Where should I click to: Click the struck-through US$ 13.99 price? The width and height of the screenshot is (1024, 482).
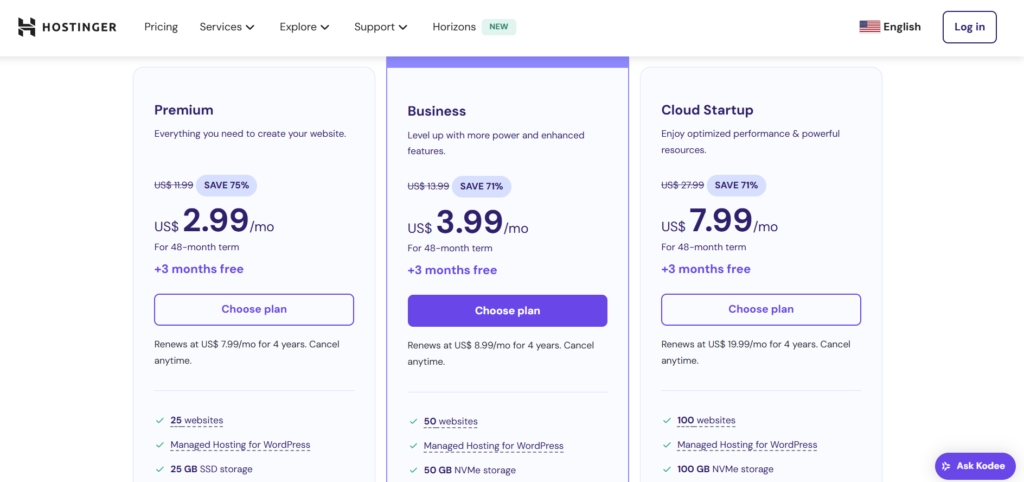click(x=428, y=186)
